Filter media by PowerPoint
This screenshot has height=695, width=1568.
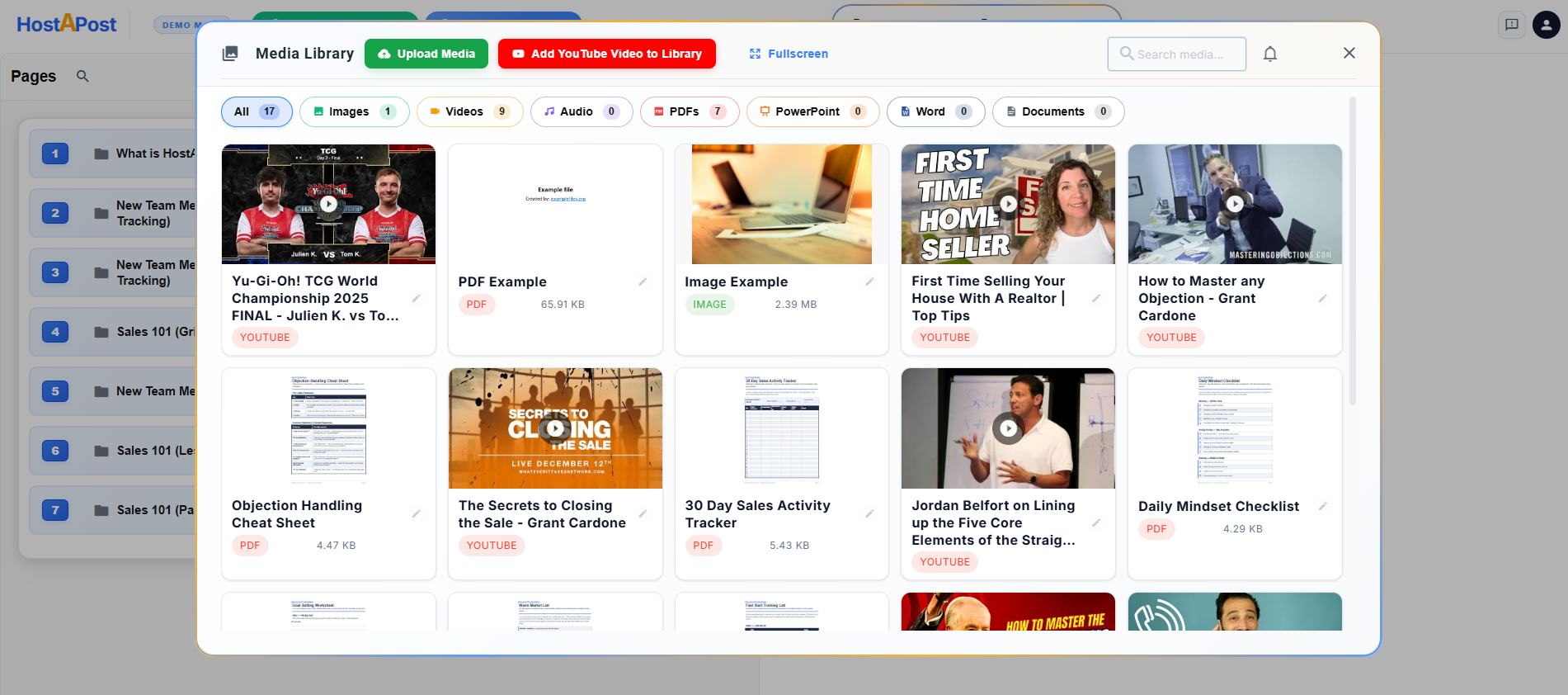pos(813,111)
